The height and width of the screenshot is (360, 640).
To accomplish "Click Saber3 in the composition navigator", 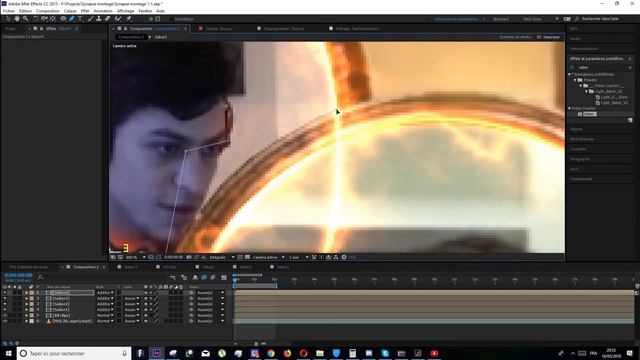I will click(x=160, y=37).
